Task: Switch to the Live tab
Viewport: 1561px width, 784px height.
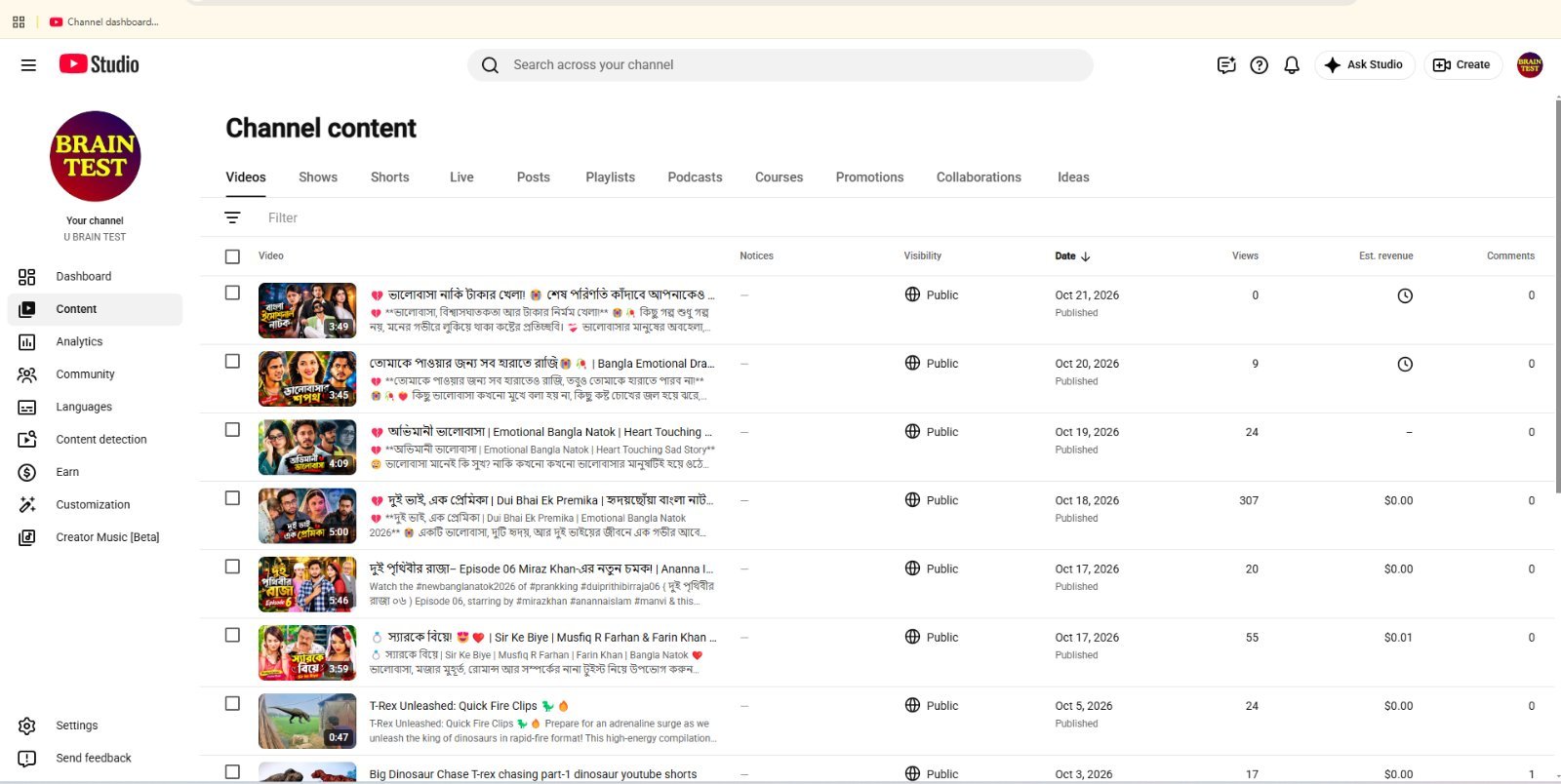Action: pos(461,177)
